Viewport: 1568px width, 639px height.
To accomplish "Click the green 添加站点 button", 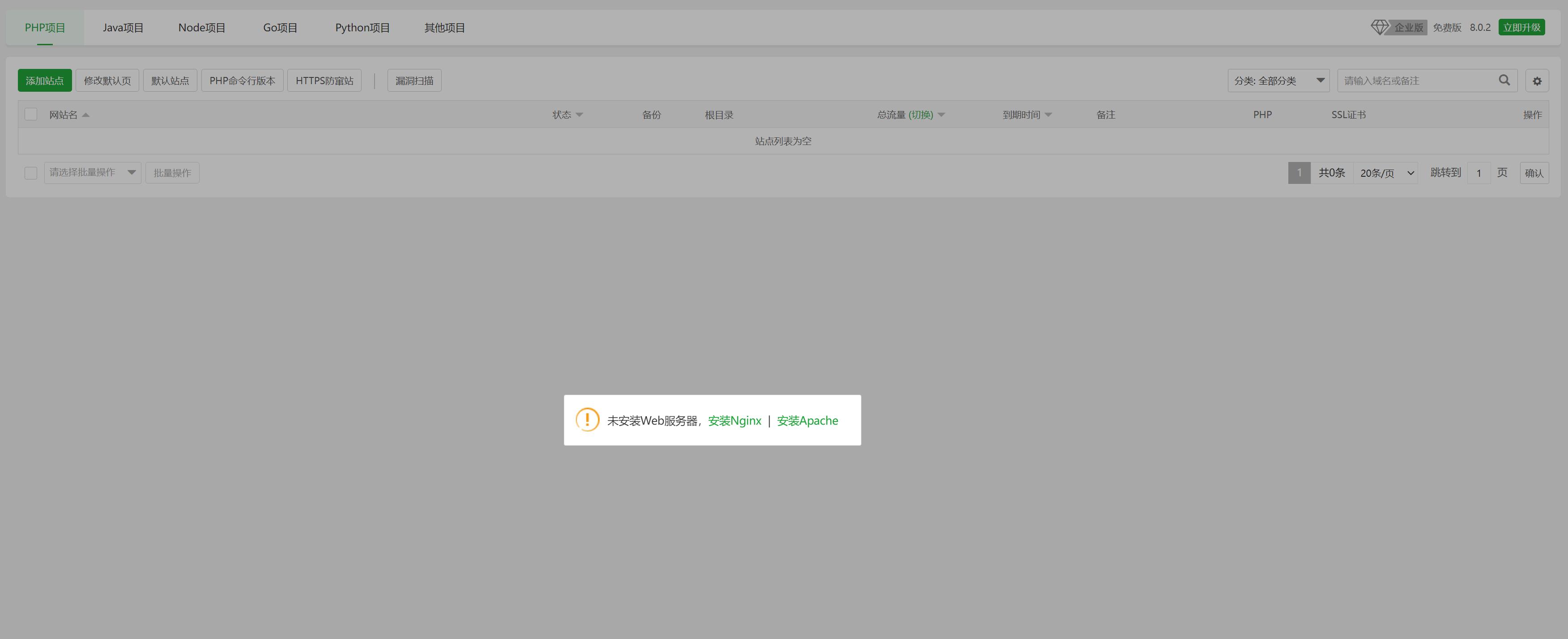I will pyautogui.click(x=44, y=81).
